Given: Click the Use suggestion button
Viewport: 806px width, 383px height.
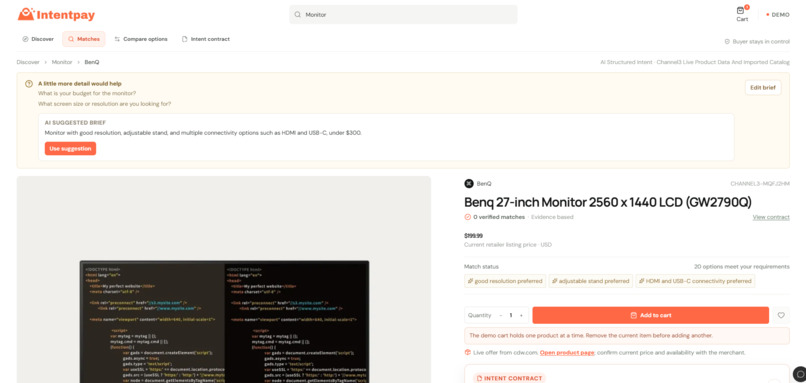Looking at the screenshot, I should (70, 149).
